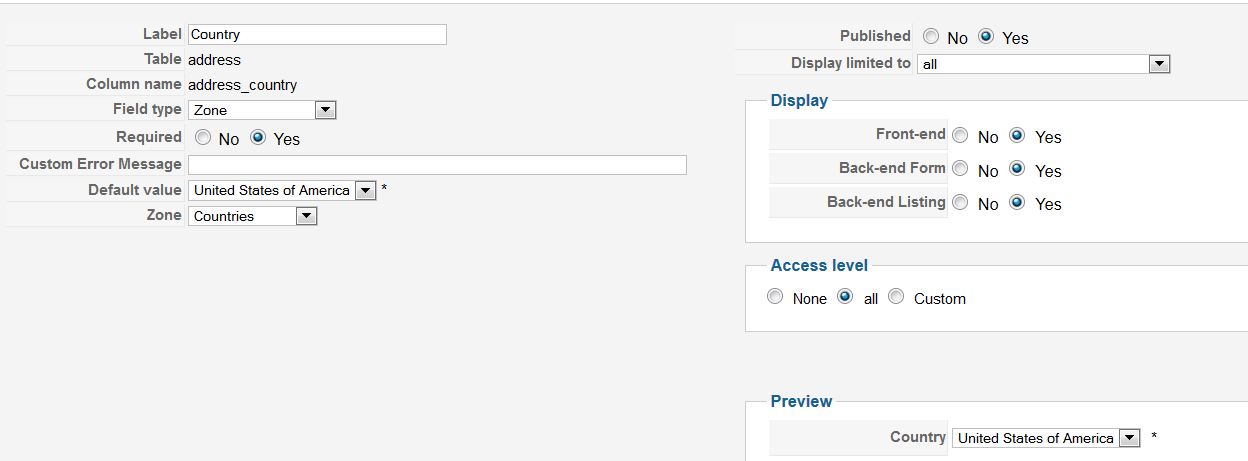This screenshot has width=1248, height=461.
Task: Disable Front-end display with No
Action: point(960,135)
